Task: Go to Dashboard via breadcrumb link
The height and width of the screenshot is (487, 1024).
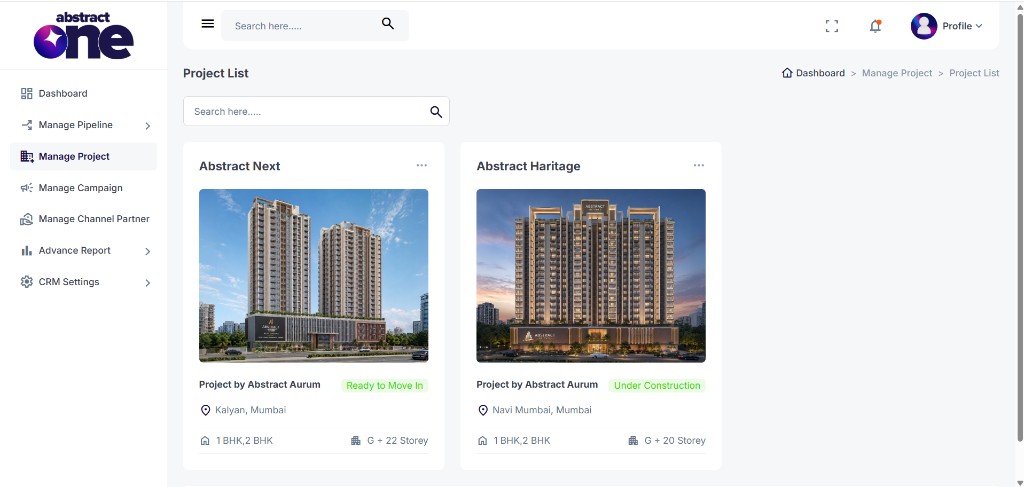Action: point(820,73)
